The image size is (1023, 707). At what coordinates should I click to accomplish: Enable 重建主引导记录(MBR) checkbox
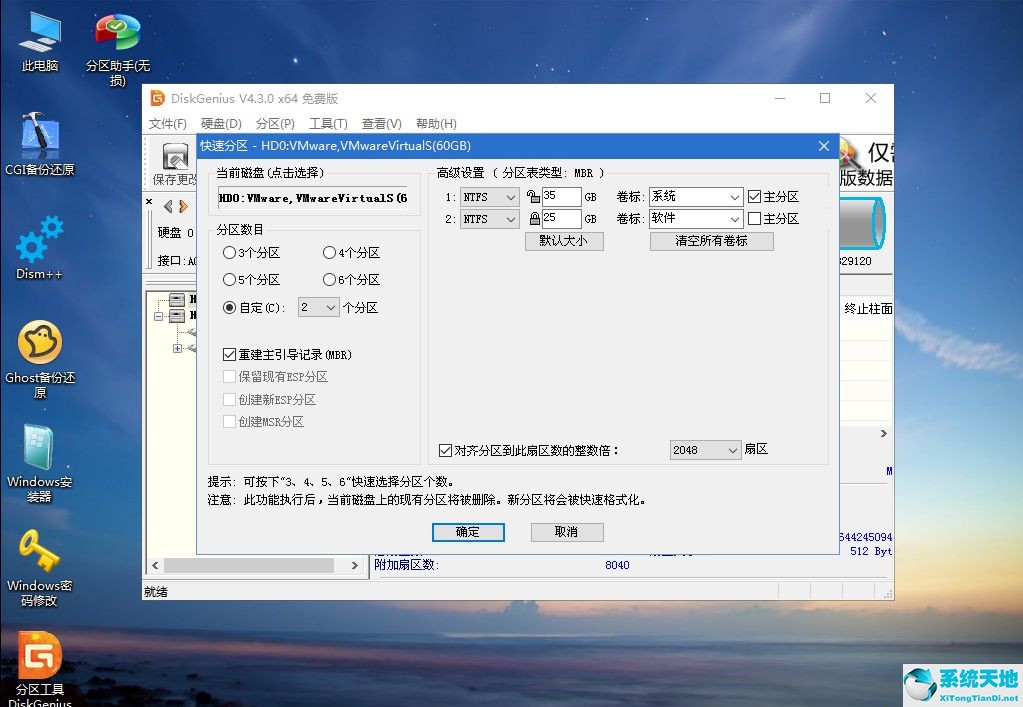230,353
